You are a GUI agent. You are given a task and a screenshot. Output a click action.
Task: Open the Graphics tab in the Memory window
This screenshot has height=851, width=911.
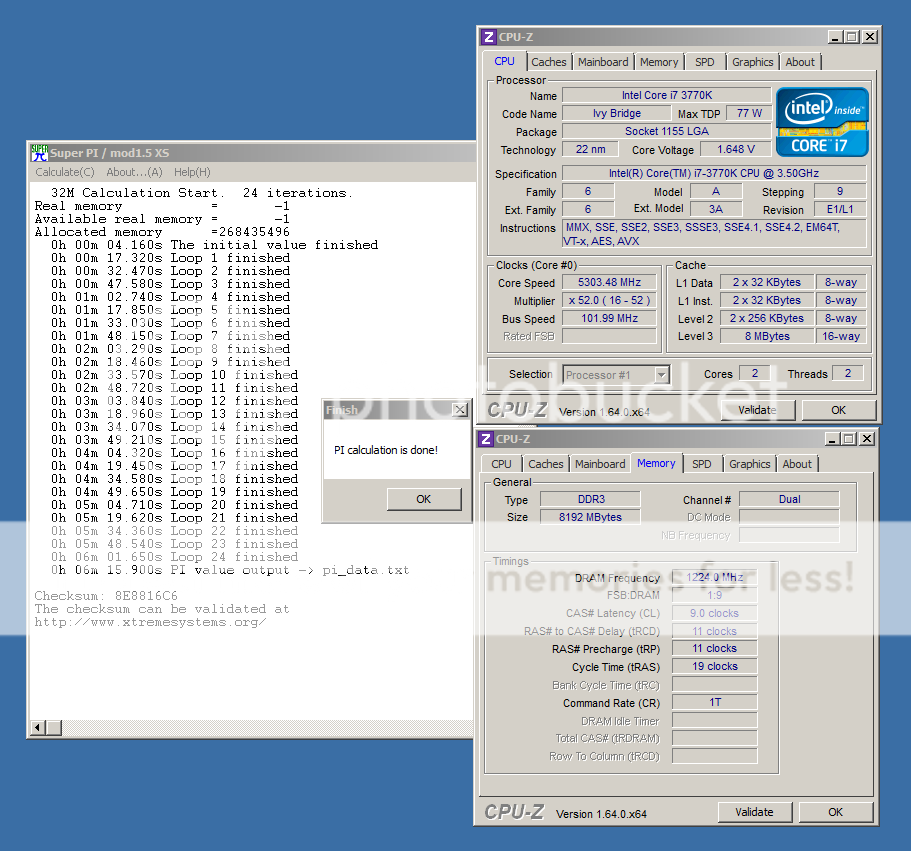(750, 463)
